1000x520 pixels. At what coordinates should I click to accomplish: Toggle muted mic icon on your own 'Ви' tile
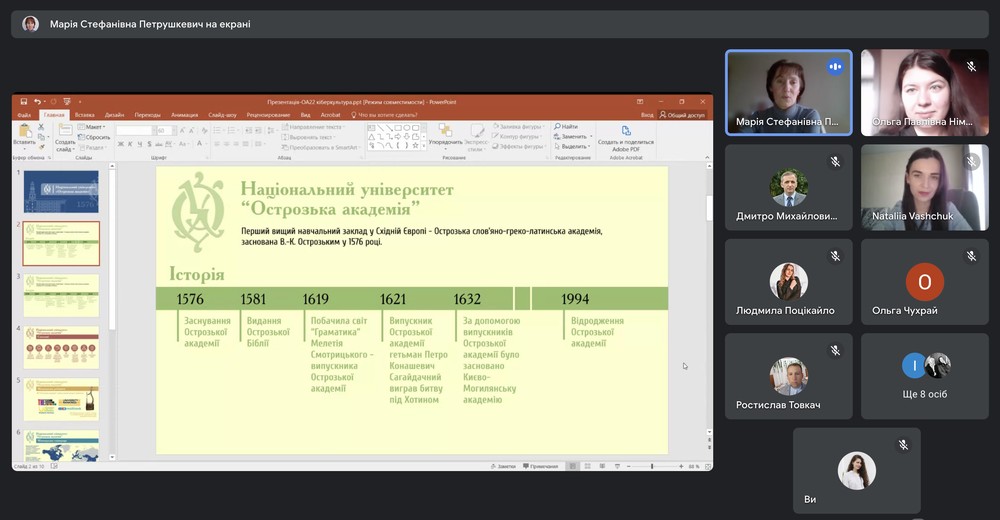[903, 445]
